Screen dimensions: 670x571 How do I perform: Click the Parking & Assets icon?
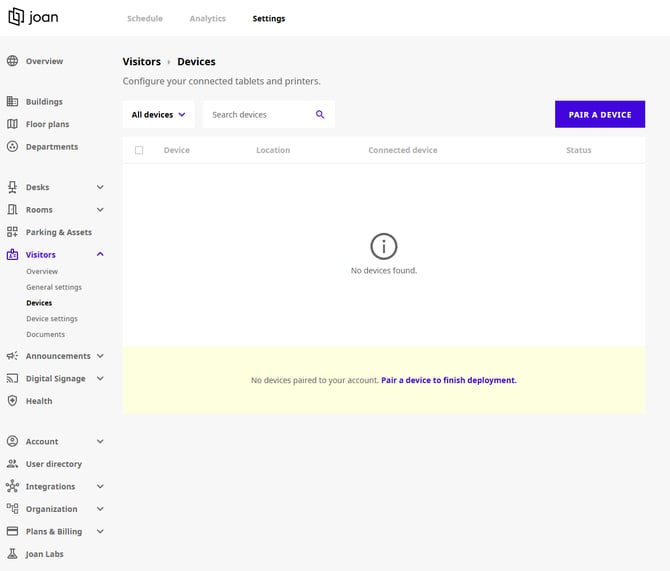[12, 232]
